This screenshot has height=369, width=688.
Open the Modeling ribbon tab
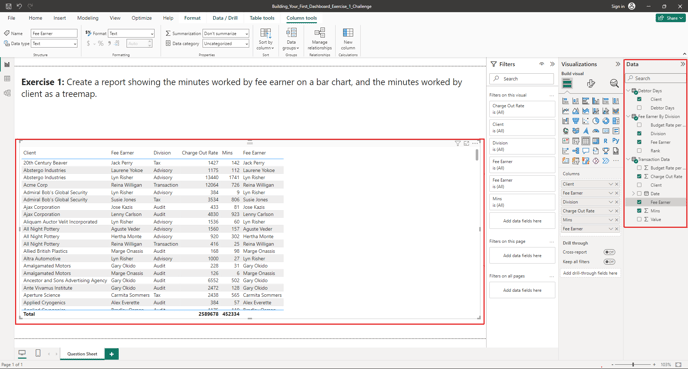88,18
